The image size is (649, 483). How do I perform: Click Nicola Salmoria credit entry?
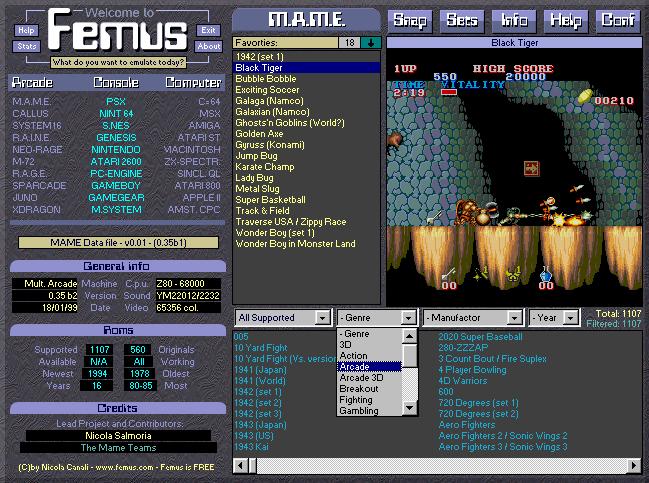pyautogui.click(x=118, y=436)
